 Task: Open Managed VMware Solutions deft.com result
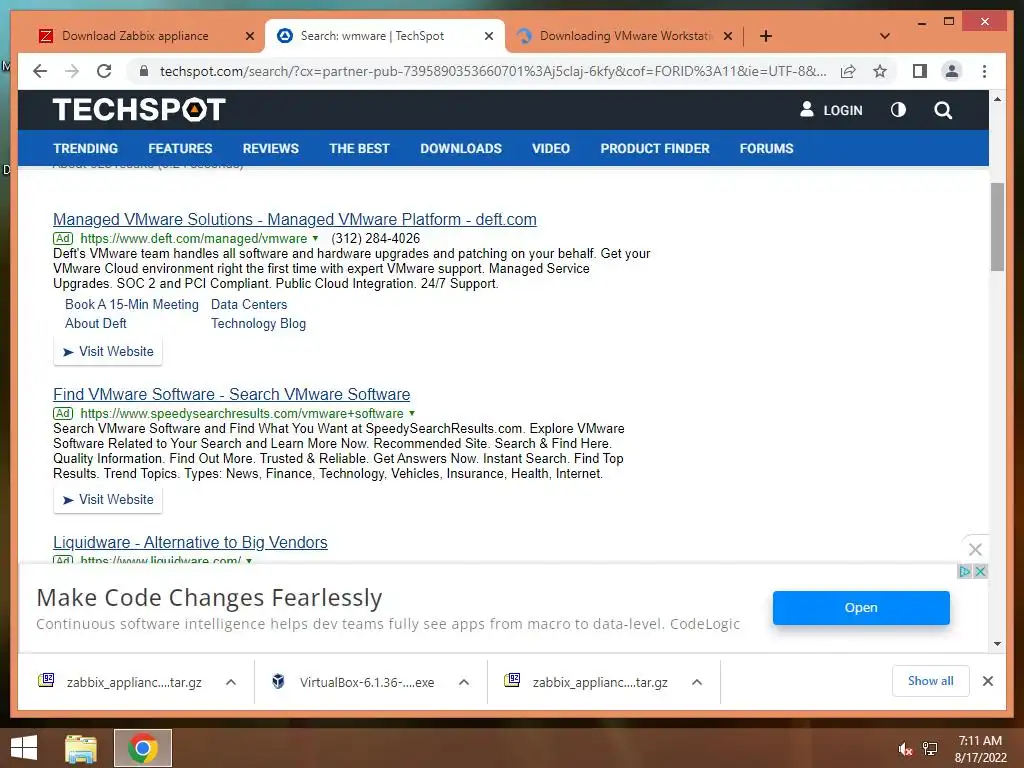295,219
